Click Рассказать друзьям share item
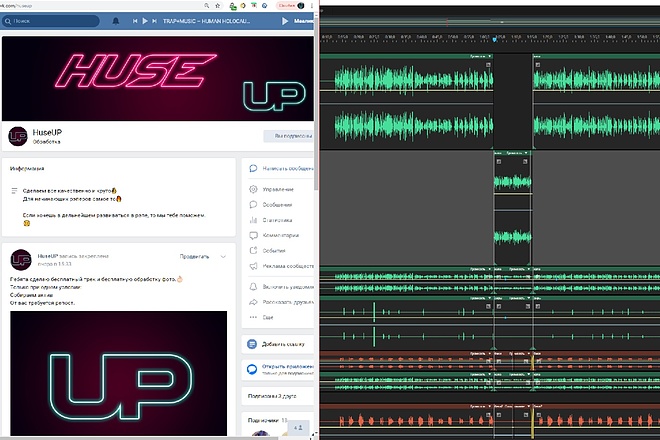660x440 pixels. [281, 302]
